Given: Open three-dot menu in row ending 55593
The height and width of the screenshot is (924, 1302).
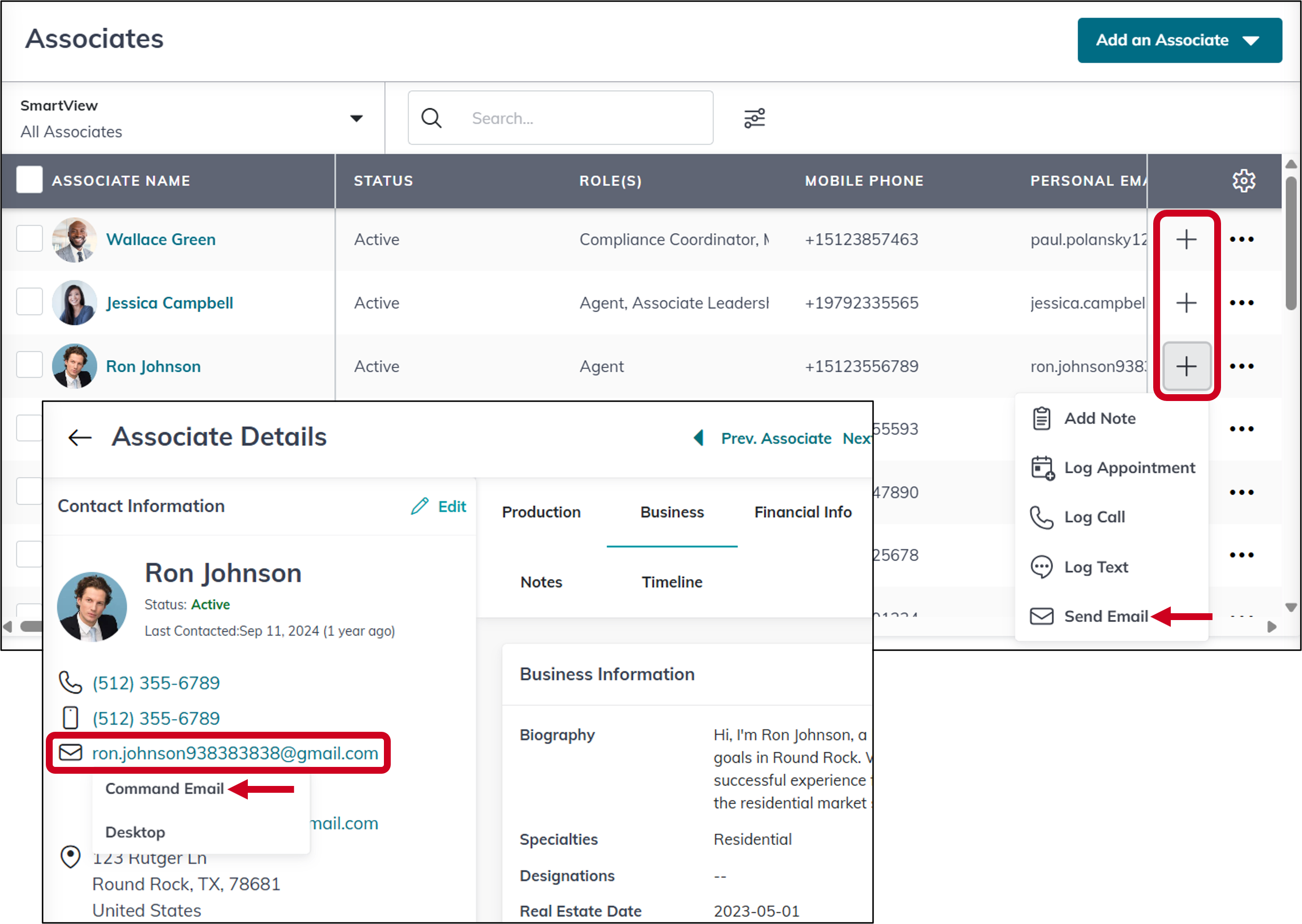Looking at the screenshot, I should pyautogui.click(x=1241, y=429).
